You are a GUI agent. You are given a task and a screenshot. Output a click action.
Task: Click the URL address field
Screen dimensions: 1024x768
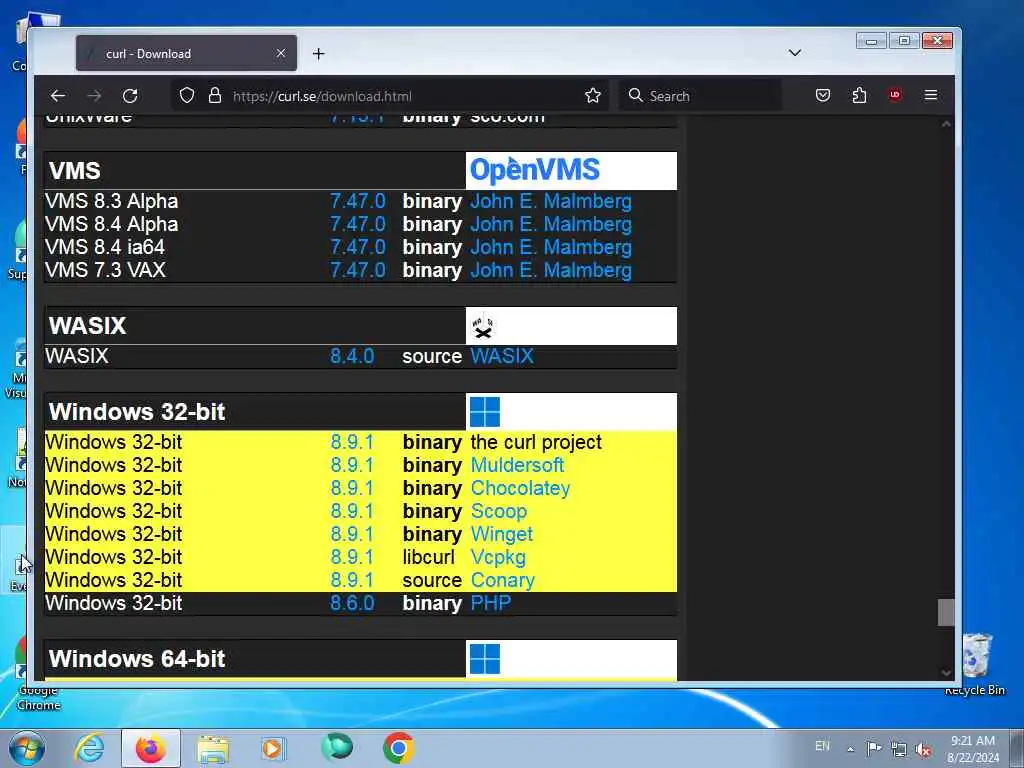392,96
